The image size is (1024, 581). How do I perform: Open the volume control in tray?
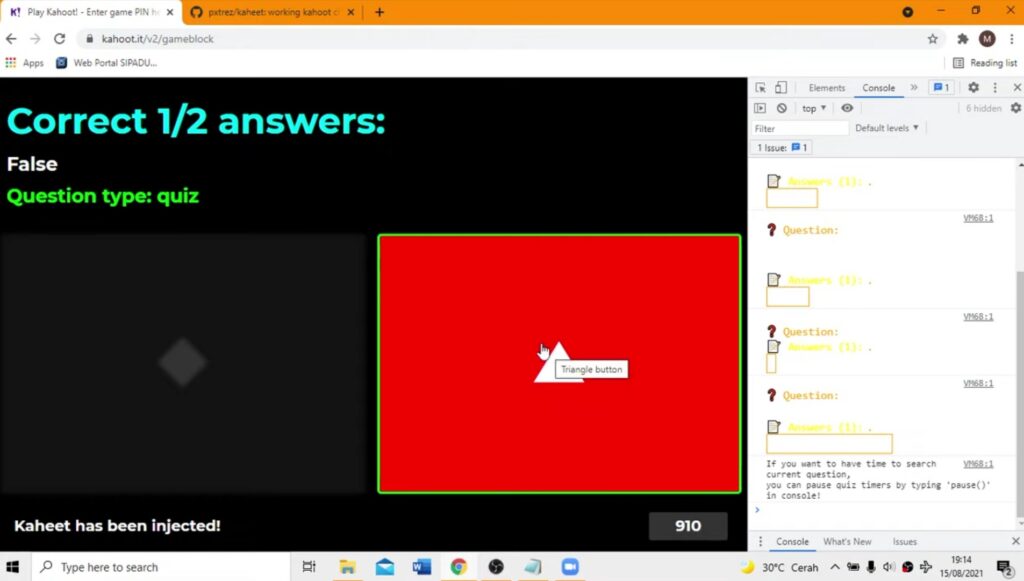889,567
